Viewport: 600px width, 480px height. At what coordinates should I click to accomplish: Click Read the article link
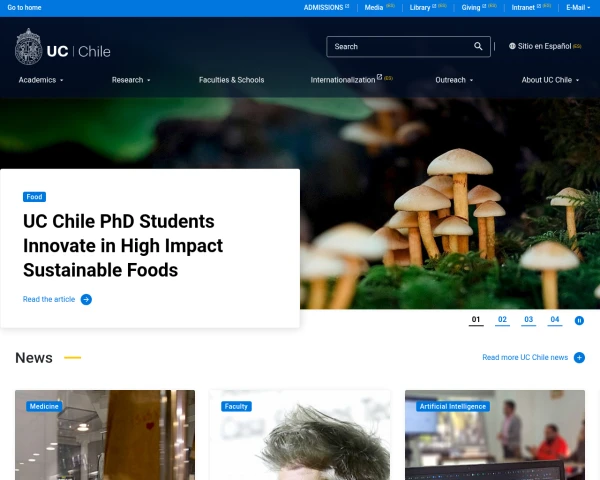(x=49, y=299)
